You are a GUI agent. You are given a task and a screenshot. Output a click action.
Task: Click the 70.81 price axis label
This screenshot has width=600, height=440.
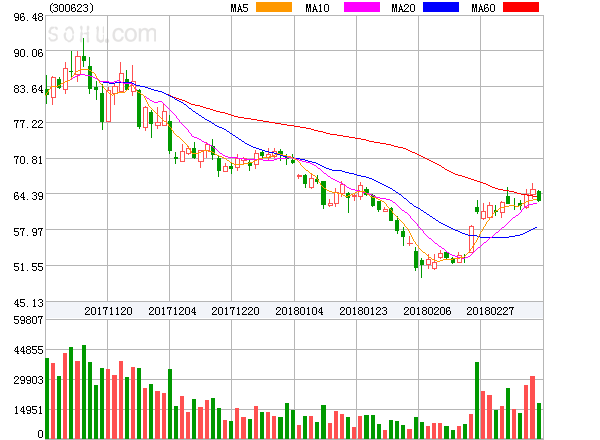29,160
